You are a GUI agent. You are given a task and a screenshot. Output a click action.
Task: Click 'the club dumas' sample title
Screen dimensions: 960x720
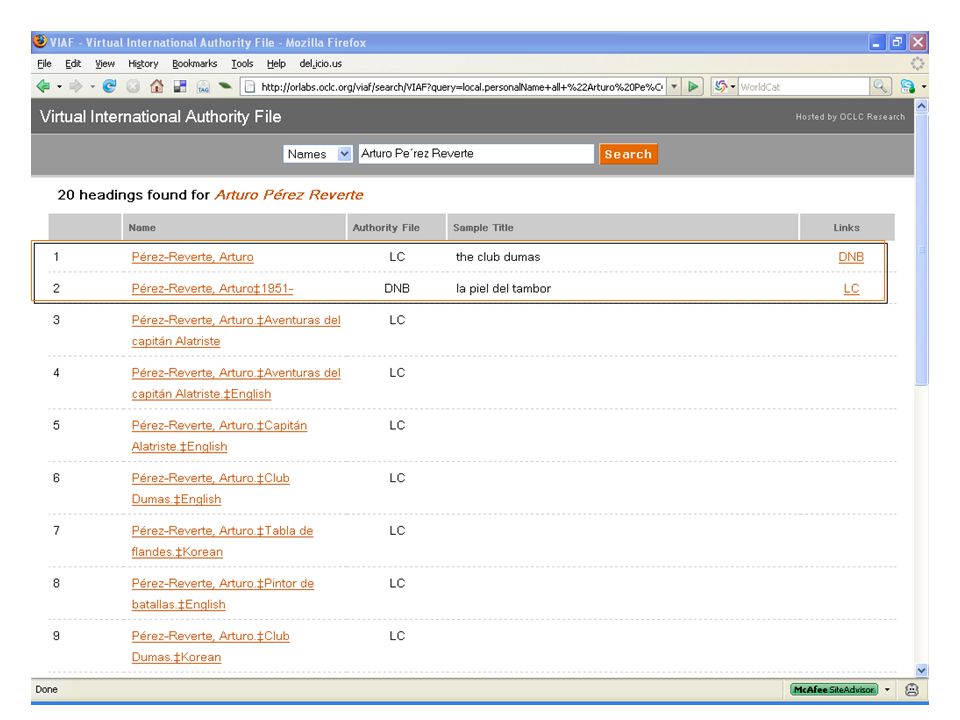tap(498, 257)
